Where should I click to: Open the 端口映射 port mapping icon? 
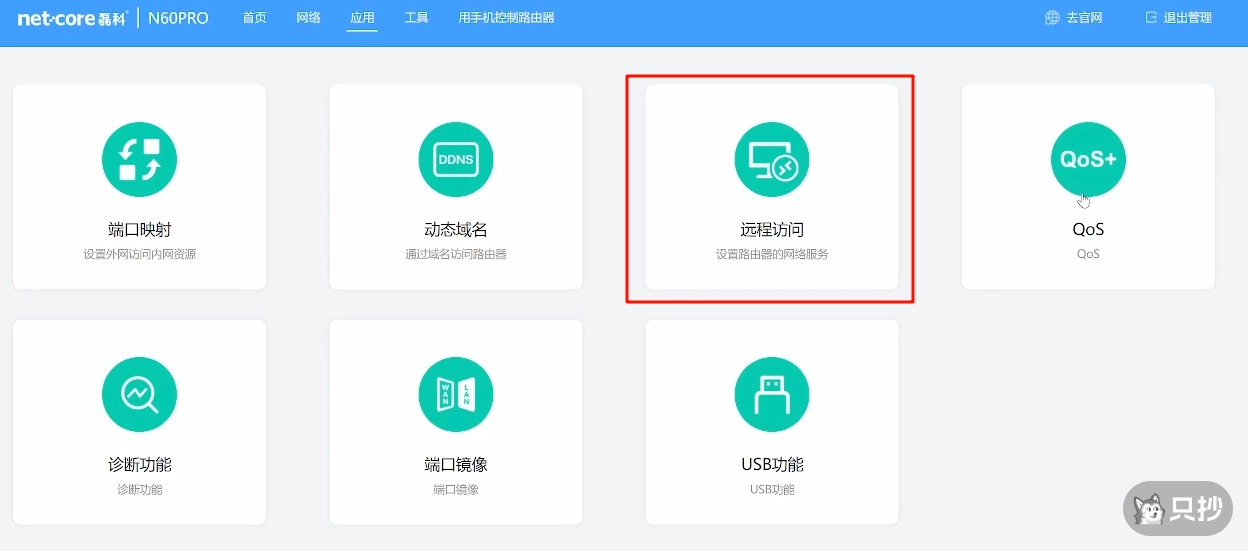(x=139, y=159)
